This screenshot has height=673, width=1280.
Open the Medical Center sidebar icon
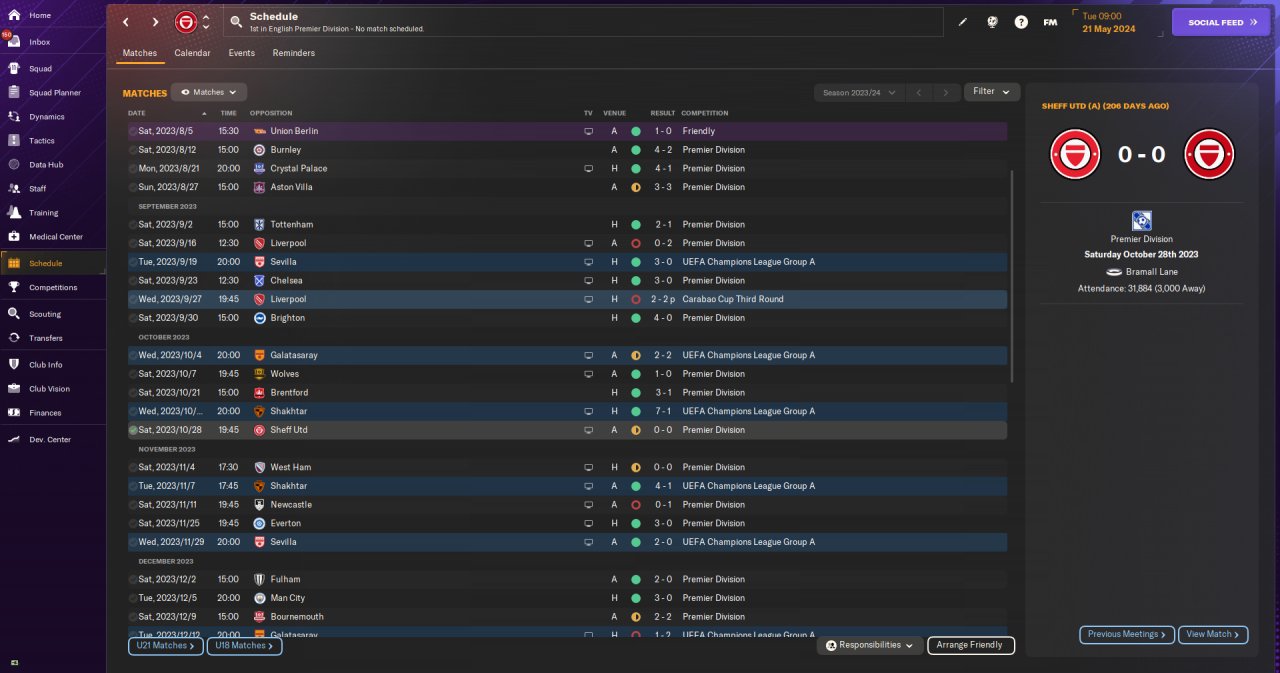click(x=14, y=237)
